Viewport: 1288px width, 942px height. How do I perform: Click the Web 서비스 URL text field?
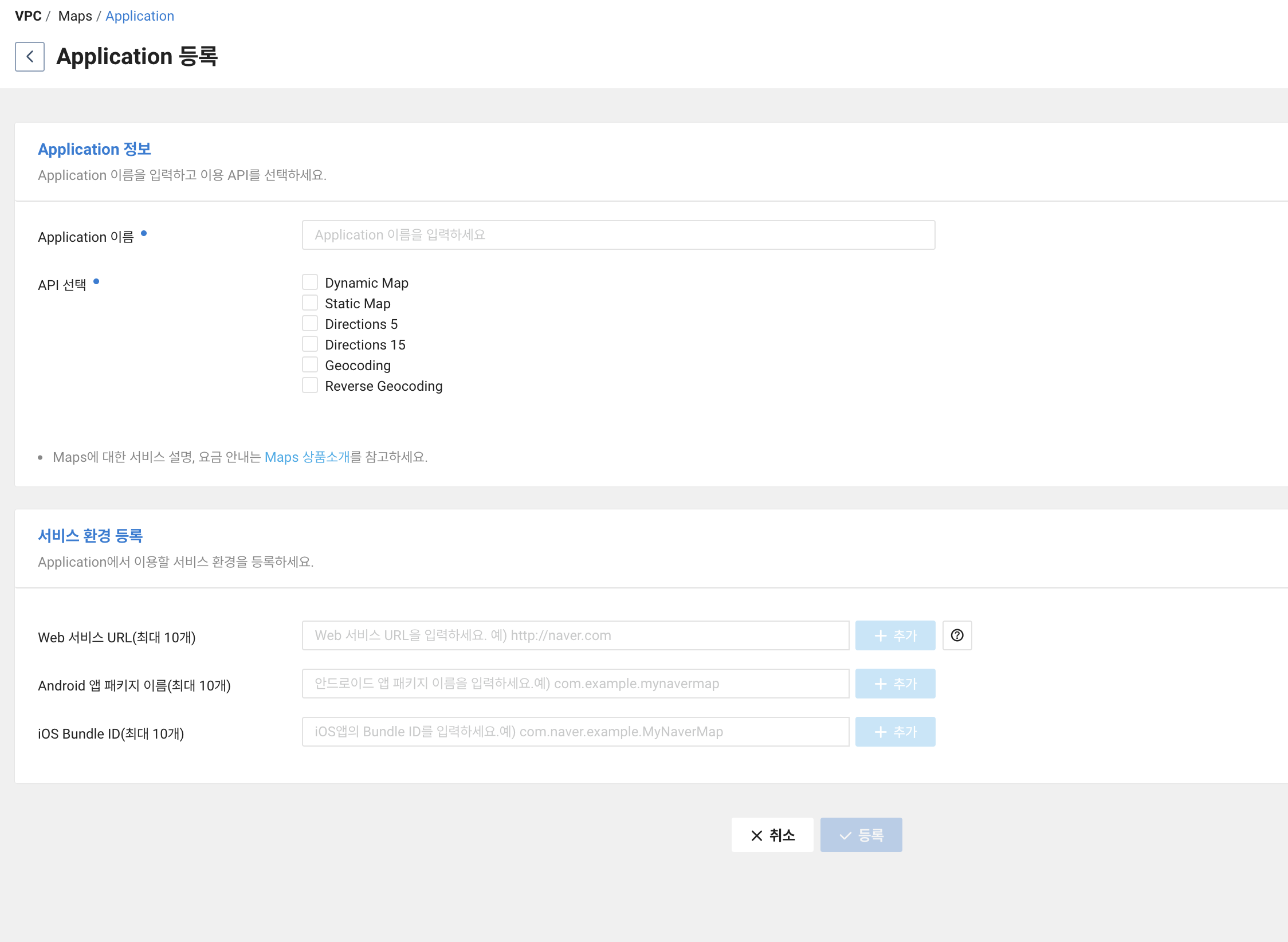click(x=575, y=635)
